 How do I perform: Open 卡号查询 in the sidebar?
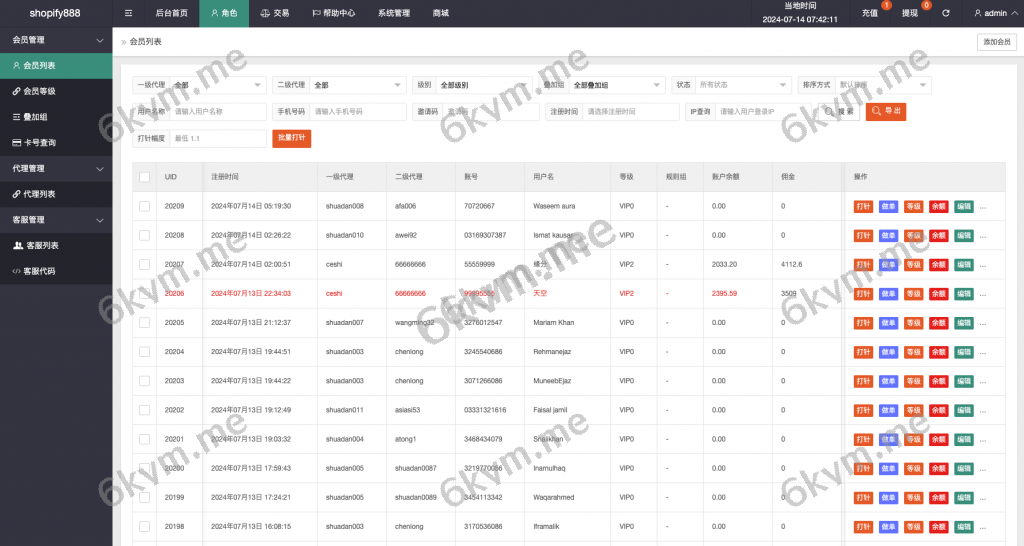(39, 143)
